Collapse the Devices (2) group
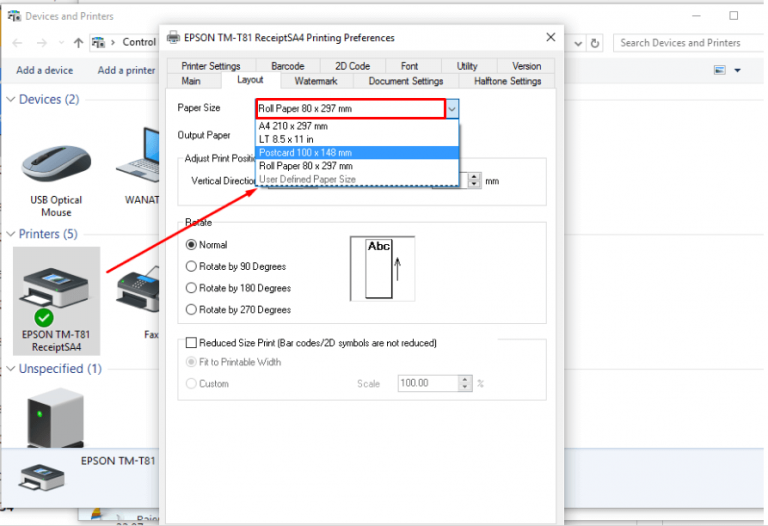 tap(11, 99)
